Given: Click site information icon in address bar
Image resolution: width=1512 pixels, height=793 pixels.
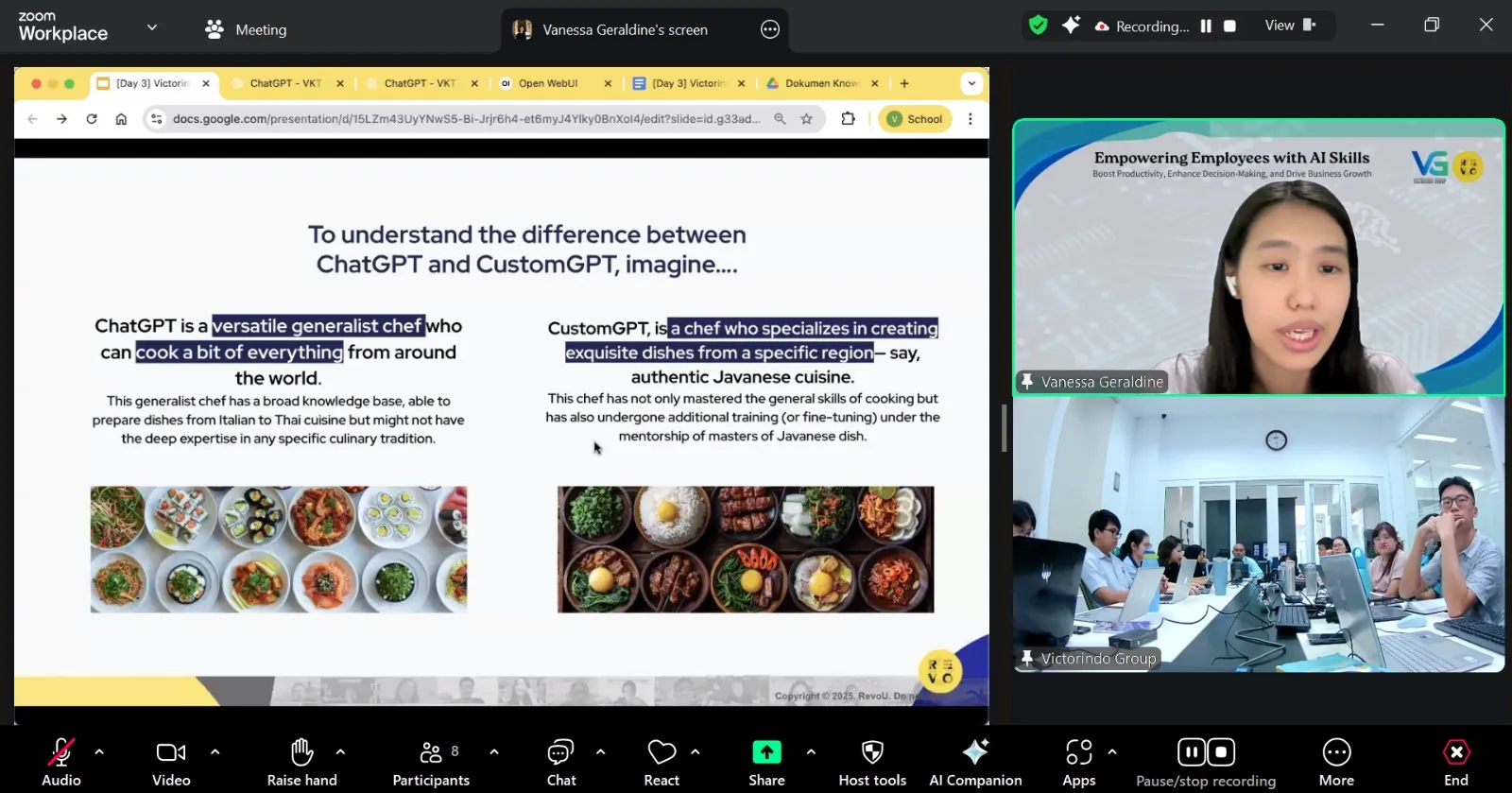Looking at the screenshot, I should 157,118.
